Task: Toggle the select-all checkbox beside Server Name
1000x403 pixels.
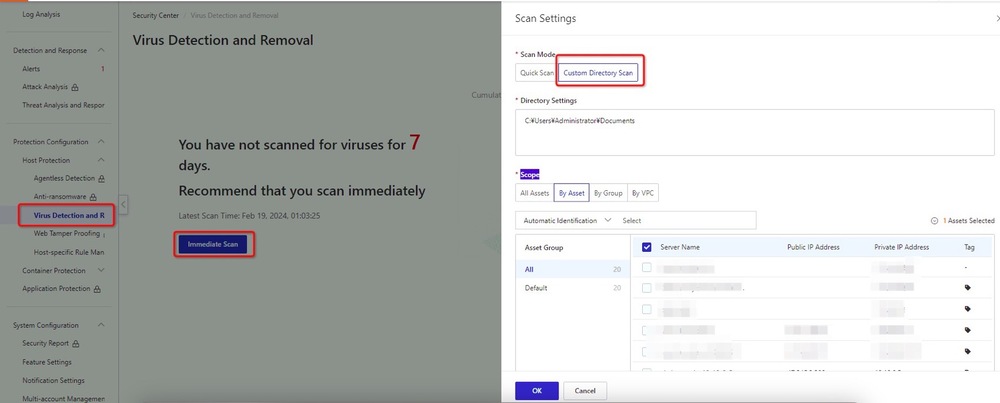Action: [647, 247]
